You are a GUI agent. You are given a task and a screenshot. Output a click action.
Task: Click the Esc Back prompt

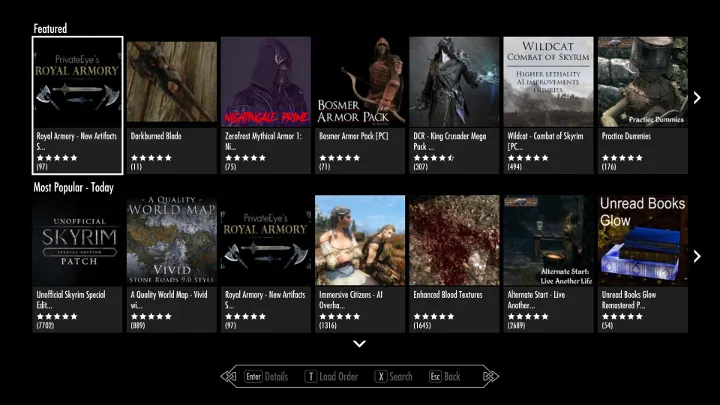pos(444,377)
